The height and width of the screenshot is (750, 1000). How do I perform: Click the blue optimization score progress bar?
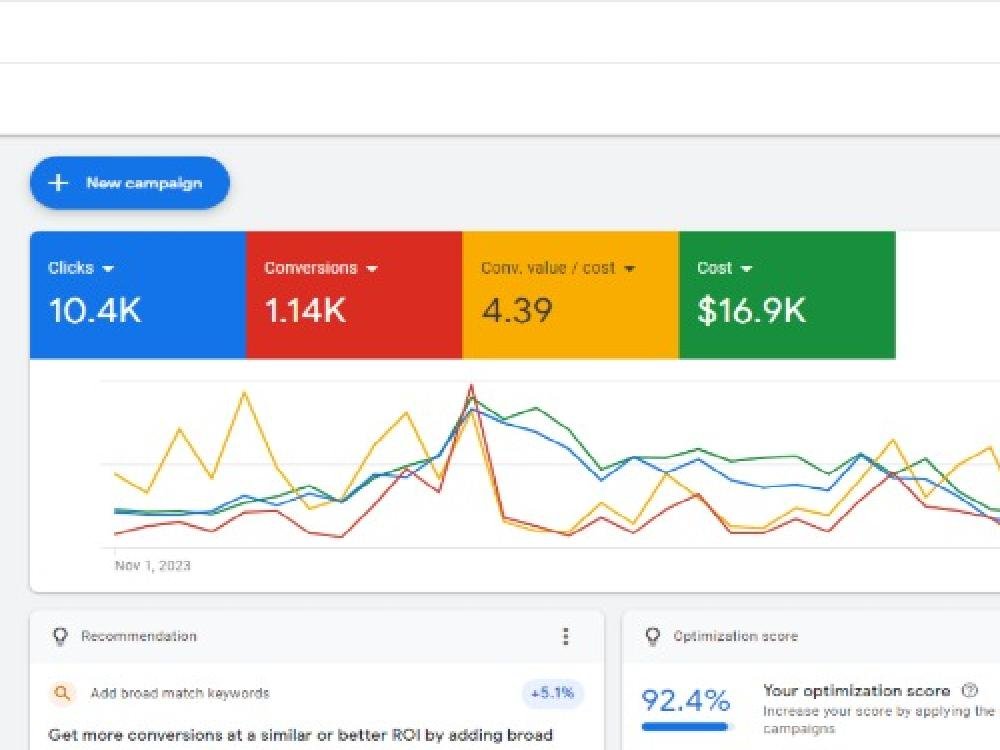(686, 726)
